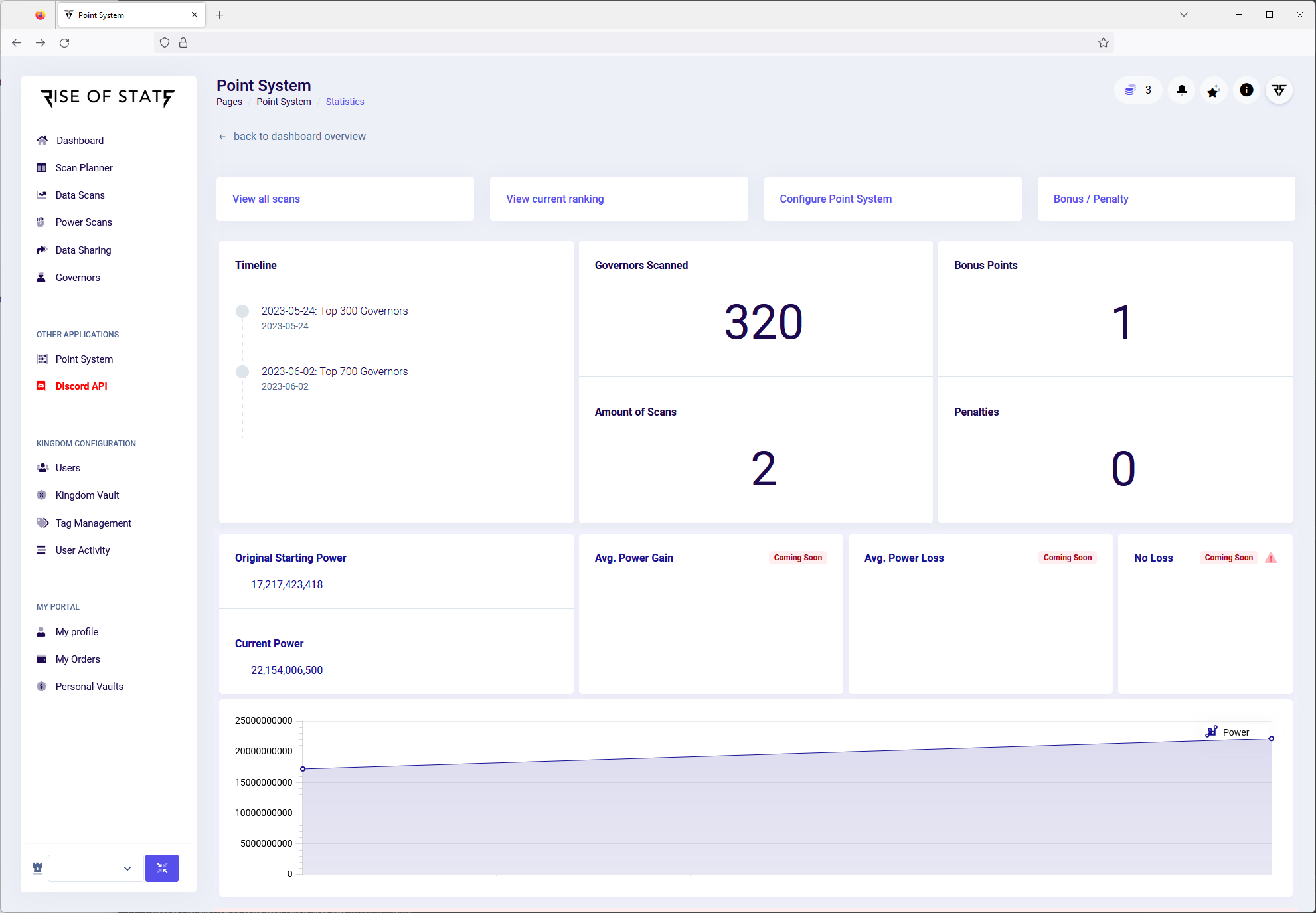Open the profile logo avatar icon
The height and width of the screenshot is (913, 1316).
(x=1279, y=90)
